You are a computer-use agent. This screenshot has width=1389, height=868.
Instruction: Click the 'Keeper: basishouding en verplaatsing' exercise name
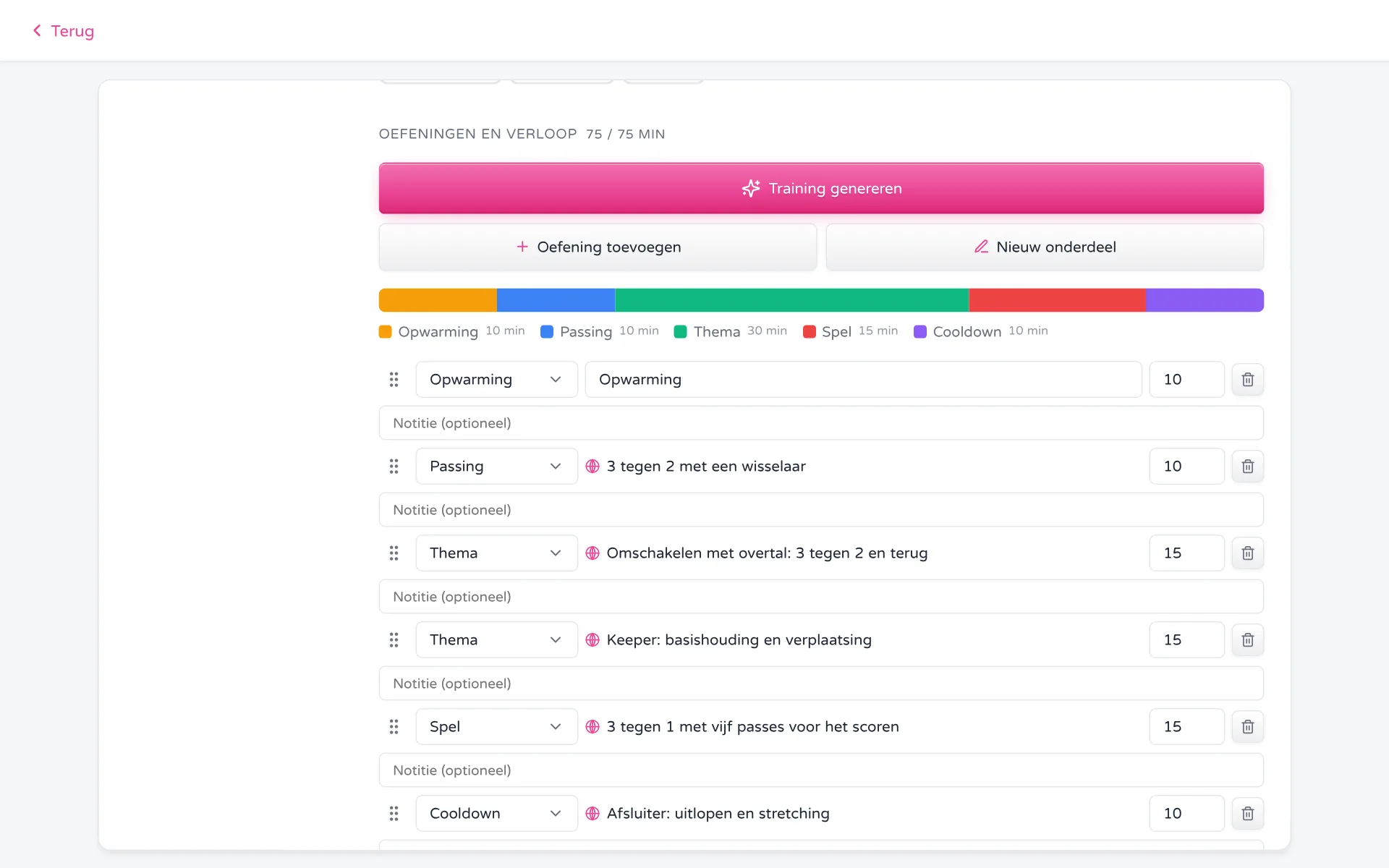(x=739, y=639)
